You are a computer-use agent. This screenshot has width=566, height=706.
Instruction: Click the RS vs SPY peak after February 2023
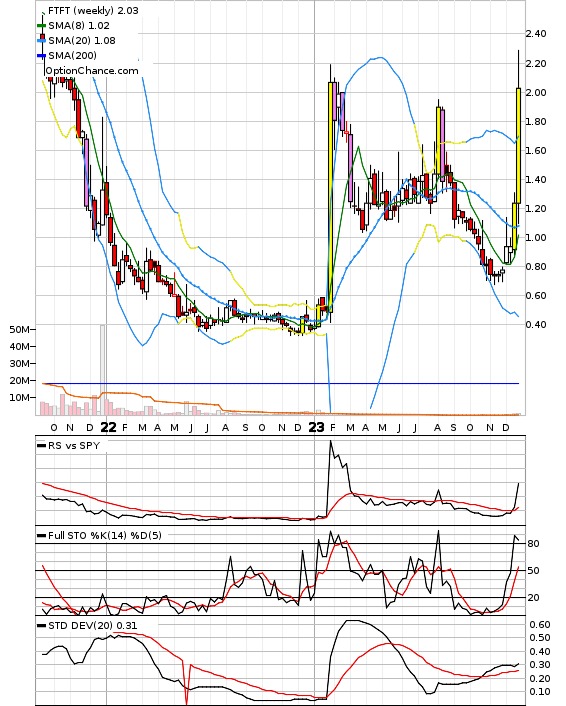(331, 441)
